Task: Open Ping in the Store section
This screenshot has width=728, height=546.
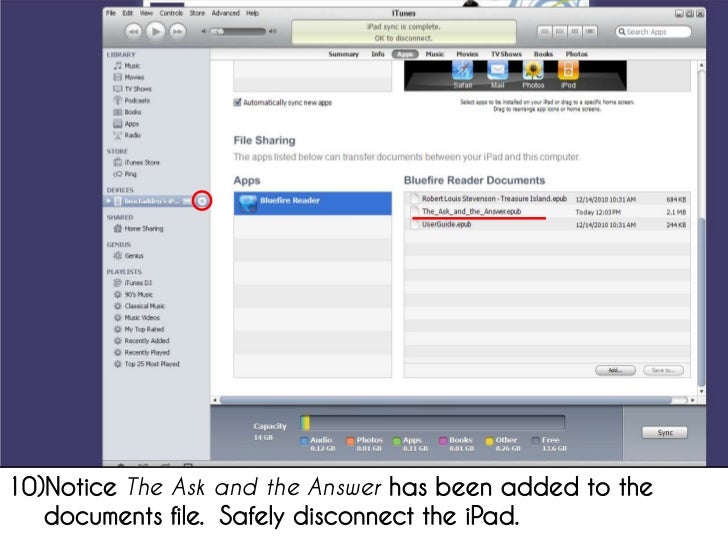Action: [x=125, y=174]
